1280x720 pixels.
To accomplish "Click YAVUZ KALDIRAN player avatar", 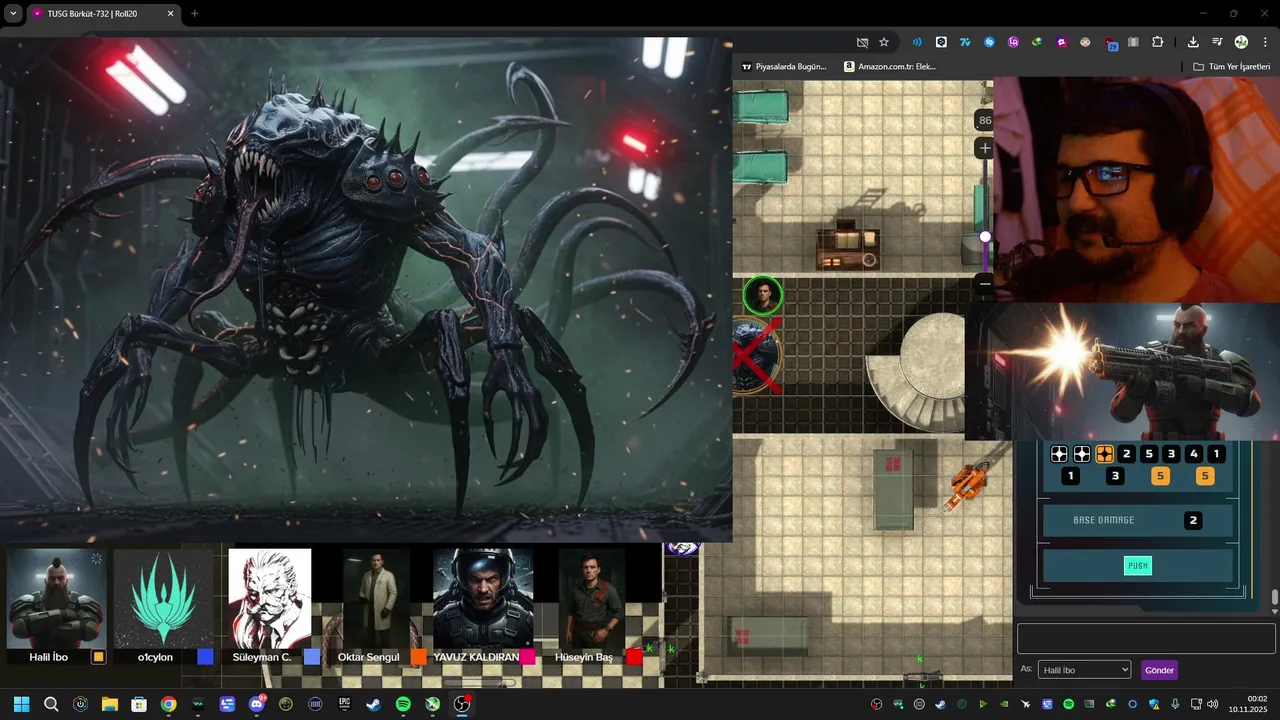I will coord(483,599).
